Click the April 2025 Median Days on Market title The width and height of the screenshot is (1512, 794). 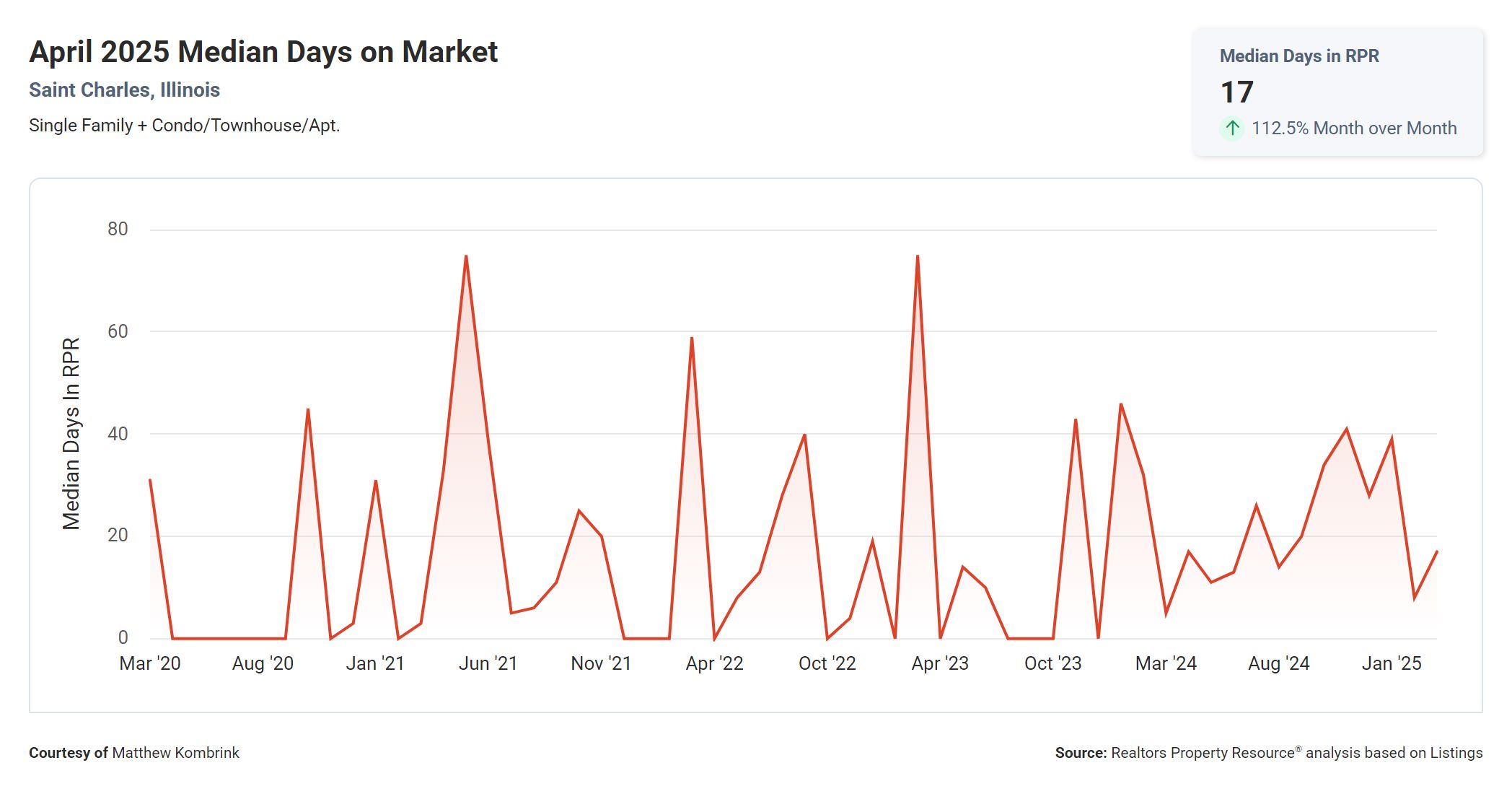[x=263, y=52]
